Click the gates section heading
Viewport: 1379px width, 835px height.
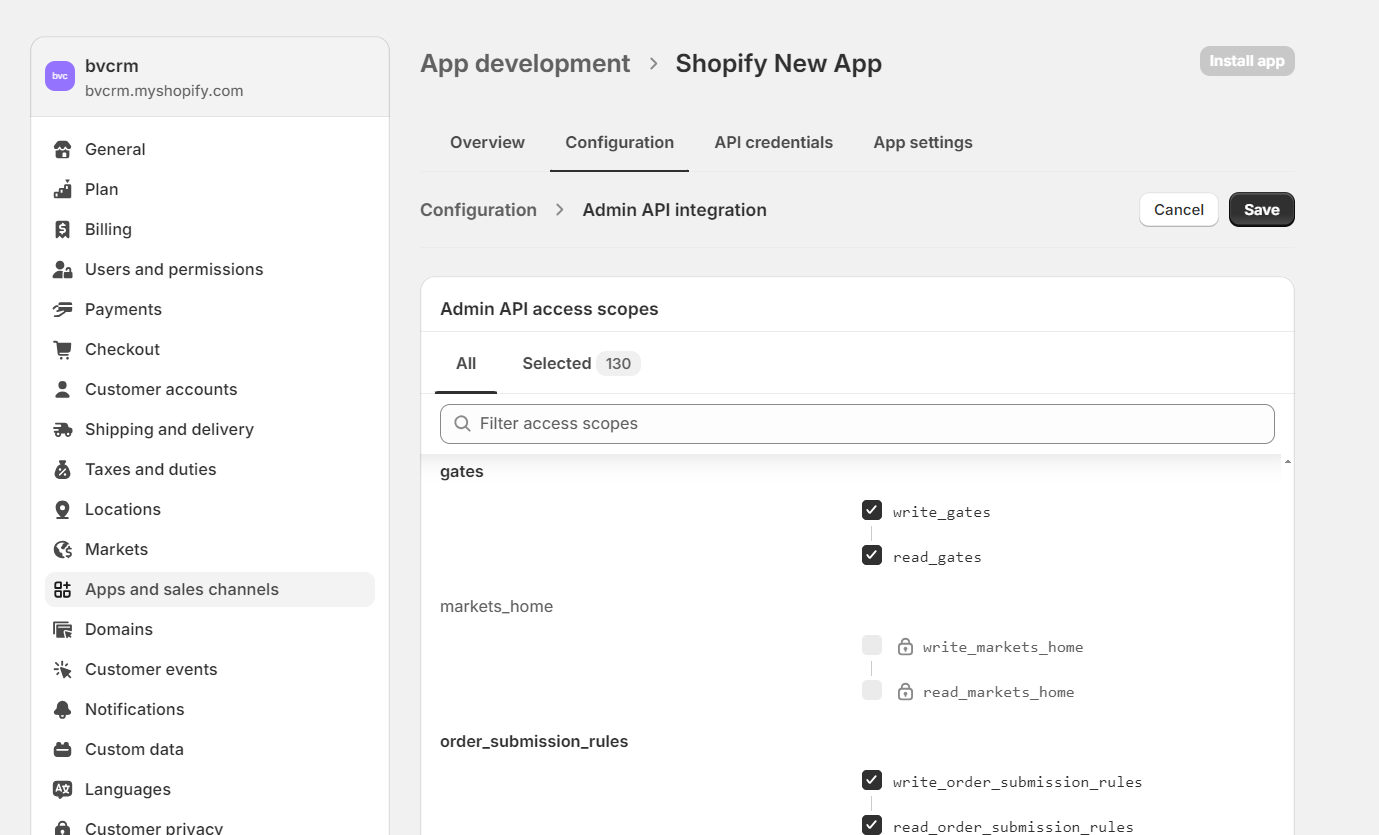click(x=462, y=472)
